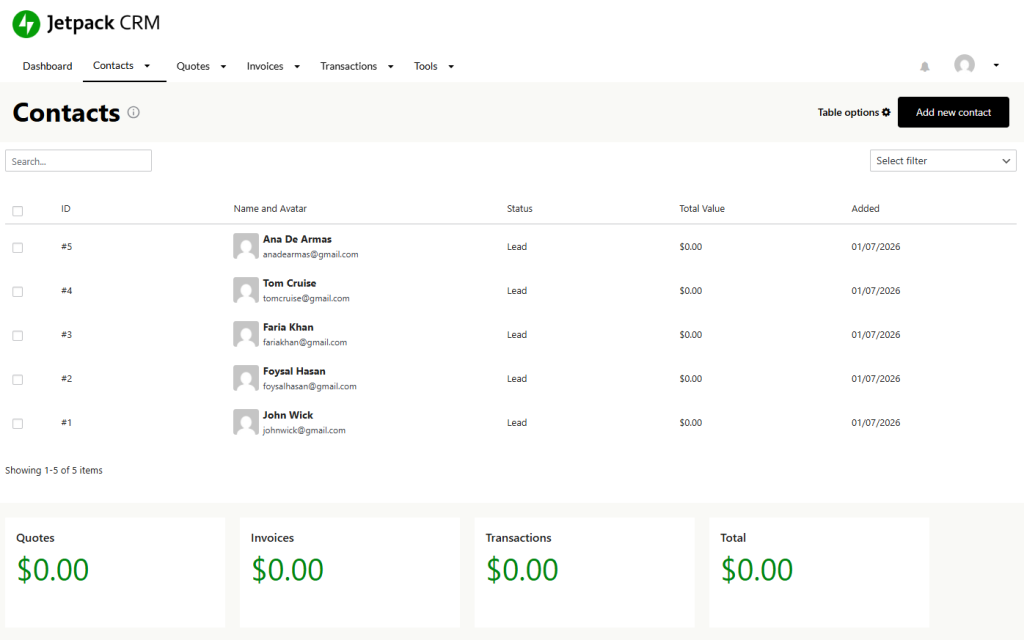Open the Invoices menu item
The height and width of the screenshot is (640, 1024).
click(264, 66)
